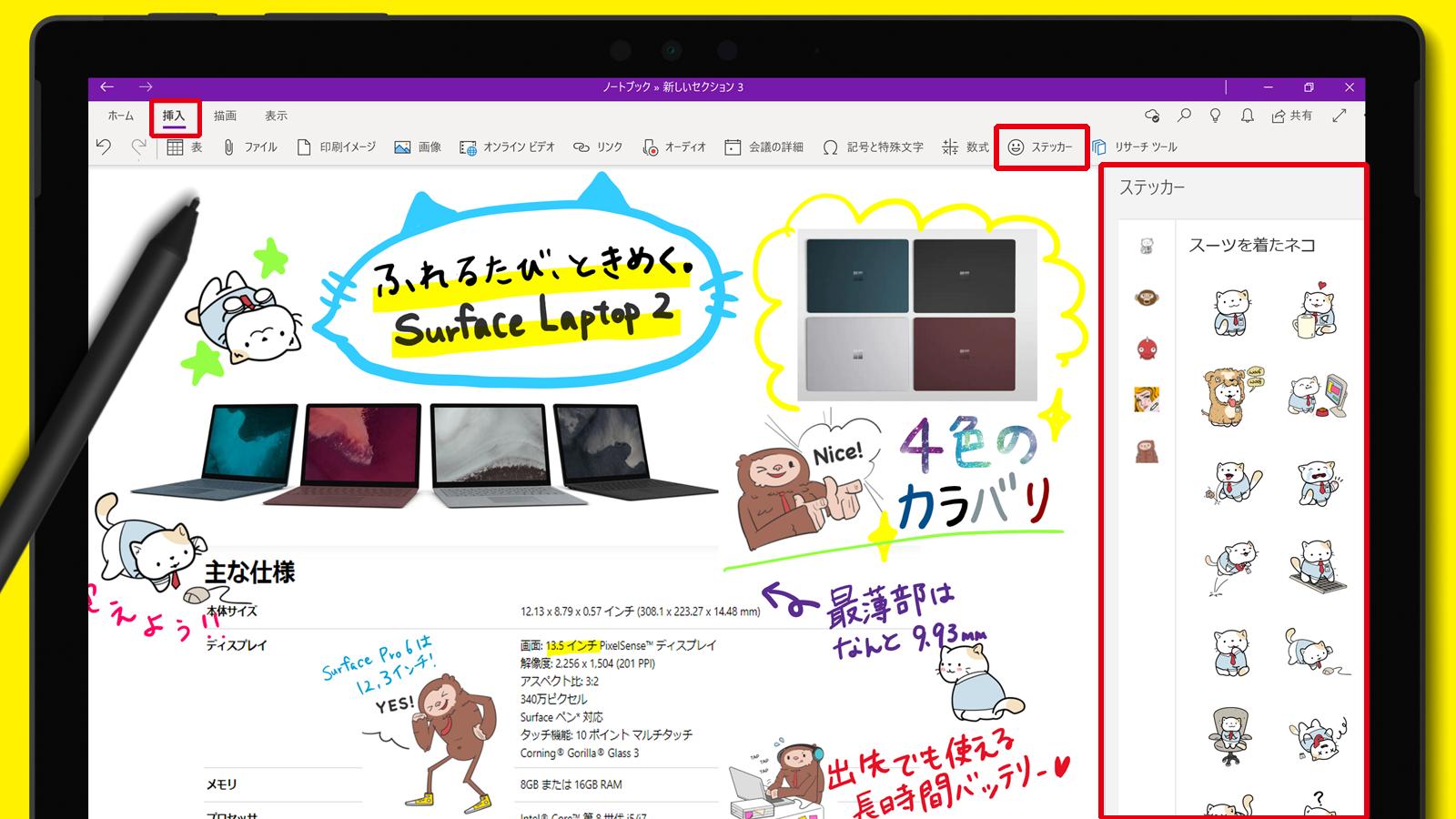Click the 340万ピクセル line

pos(554,699)
